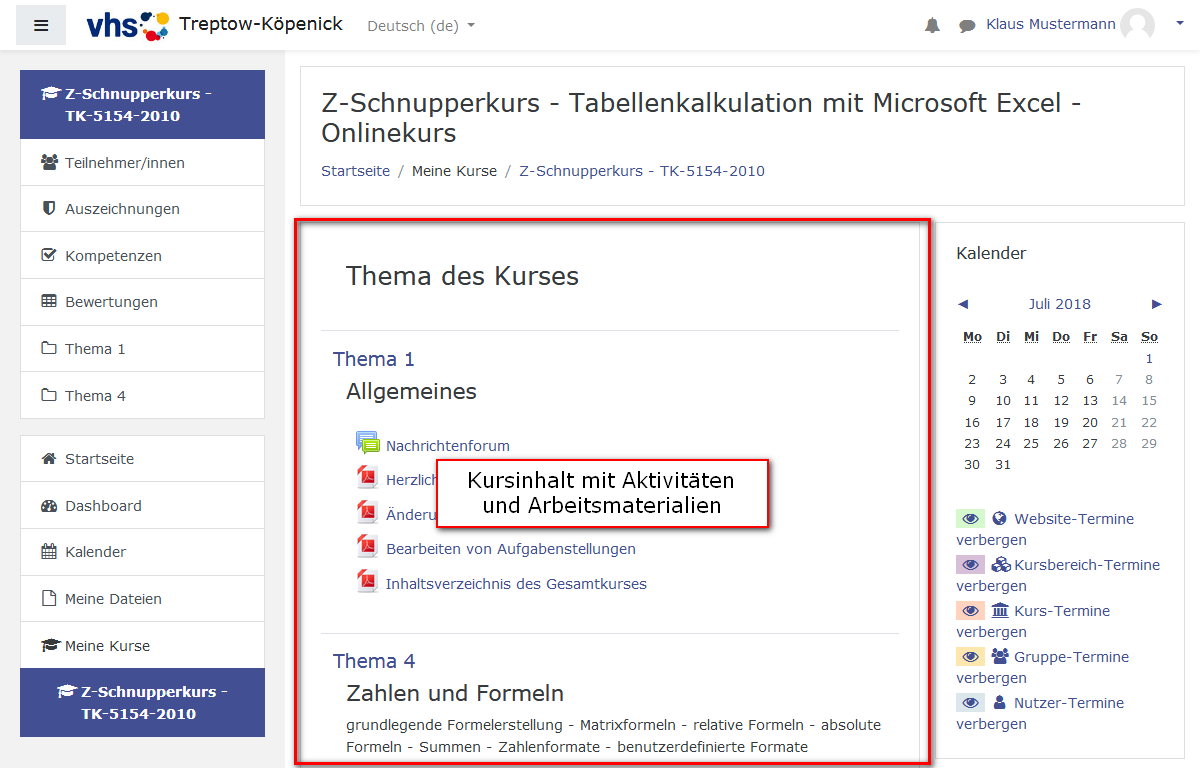Open the Nachrichtenforum forum icon
Screen dimensions: 1200x768
[368, 443]
